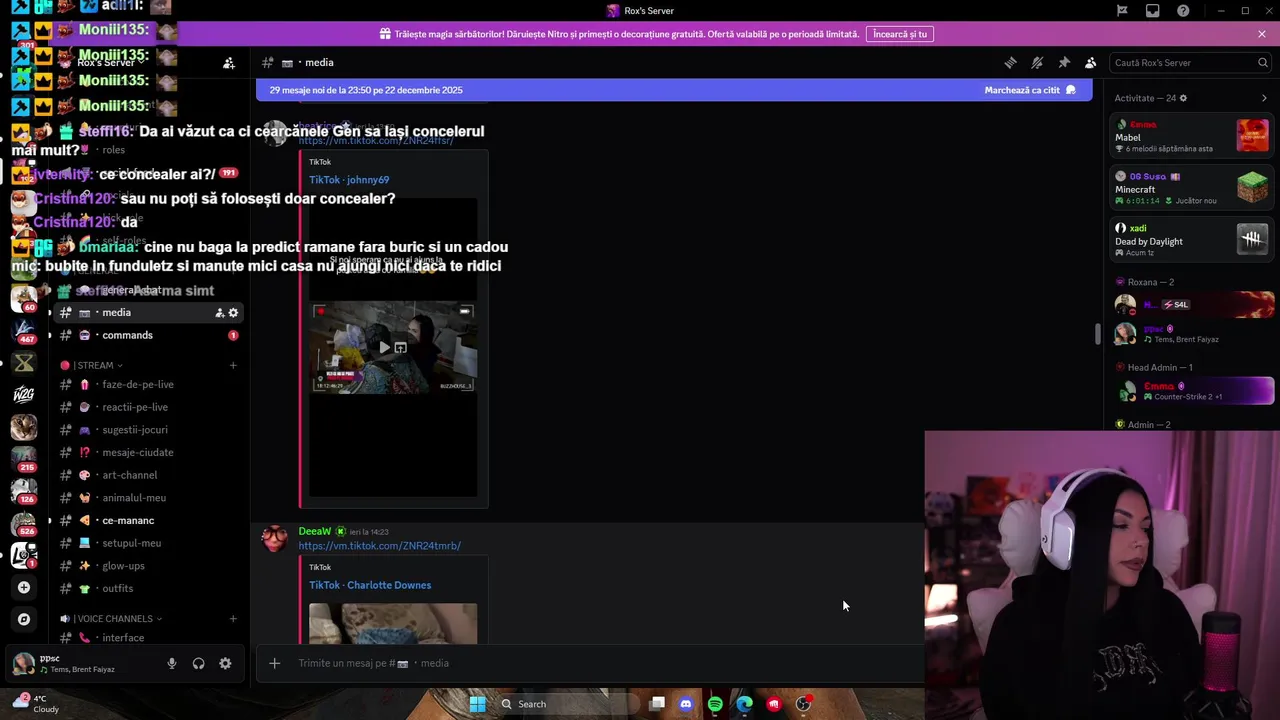Viewport: 1280px width, 720px height.
Task: Open Mabel activity card
Action: pyautogui.click(x=1192, y=136)
